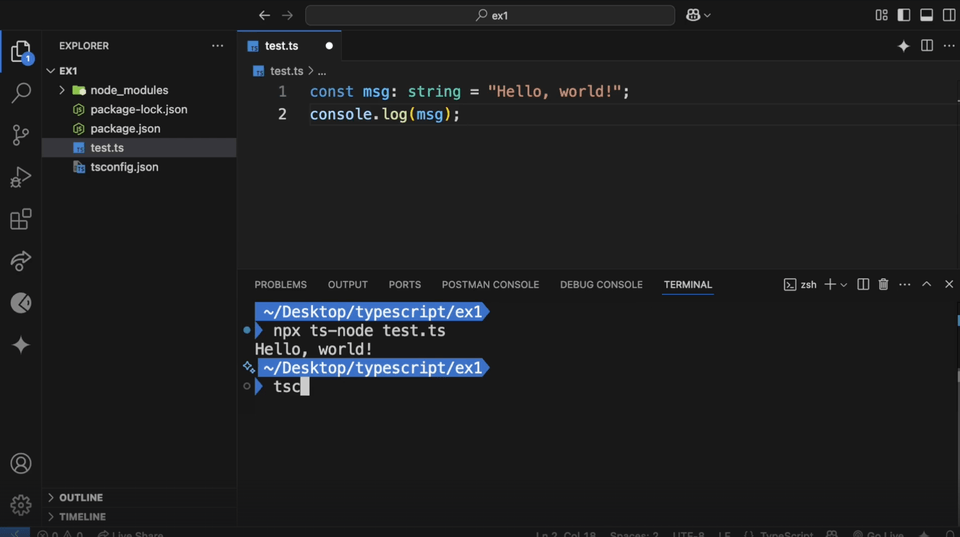This screenshot has width=960, height=537.
Task: Close the terminal panel
Action: [x=949, y=284]
